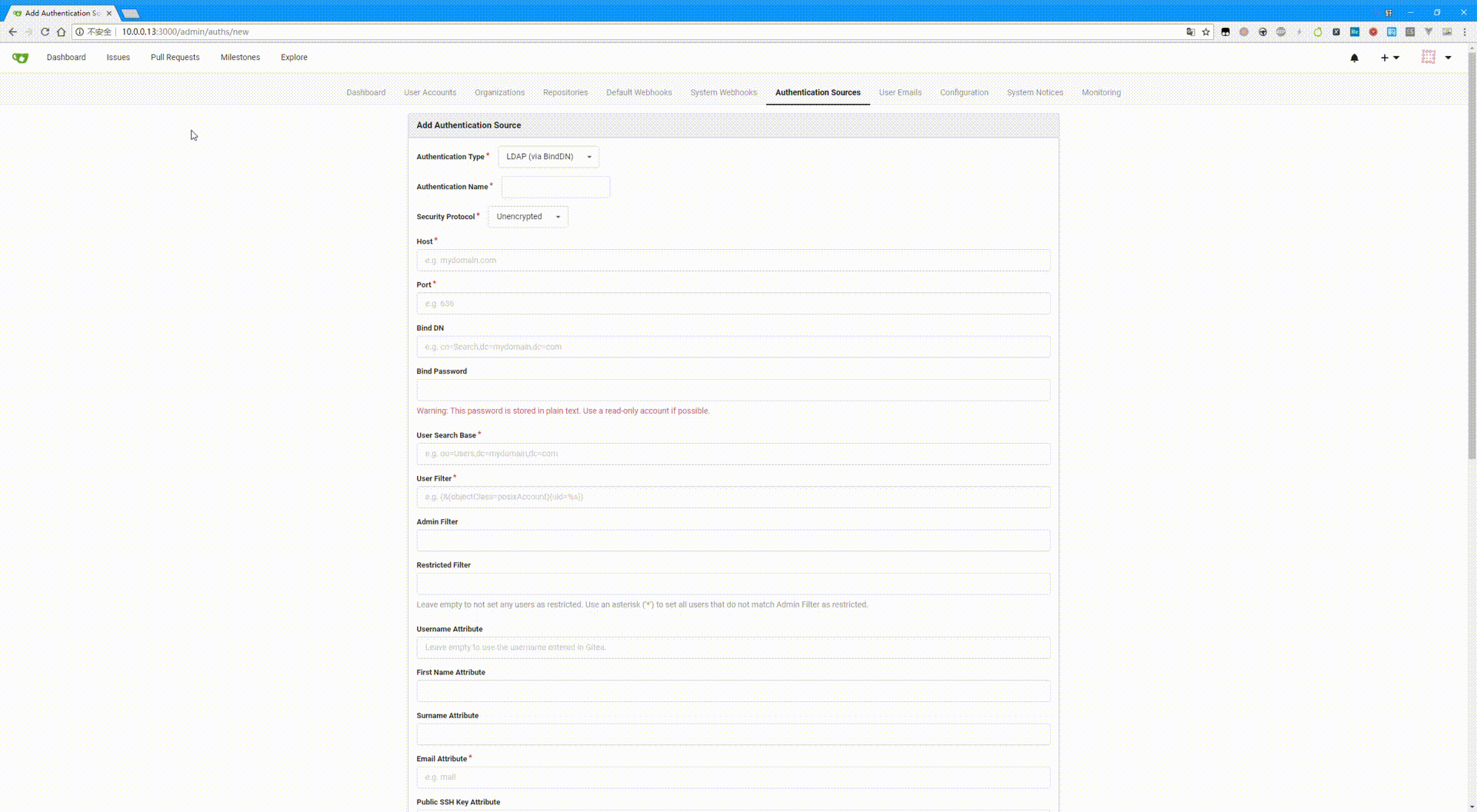Click into the User Filter field

click(733, 497)
